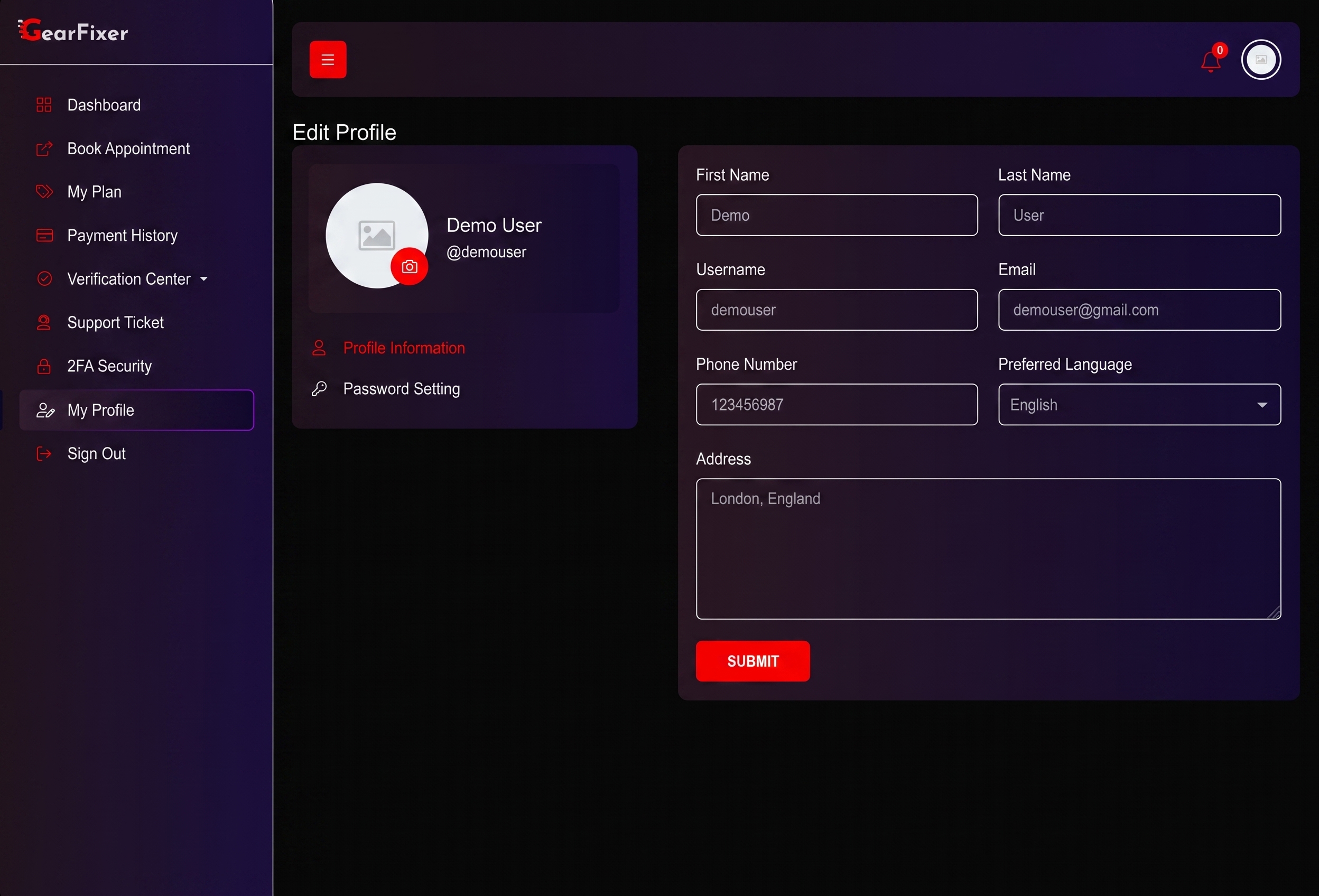
Task: Click the Payment History card icon
Action: point(44,236)
